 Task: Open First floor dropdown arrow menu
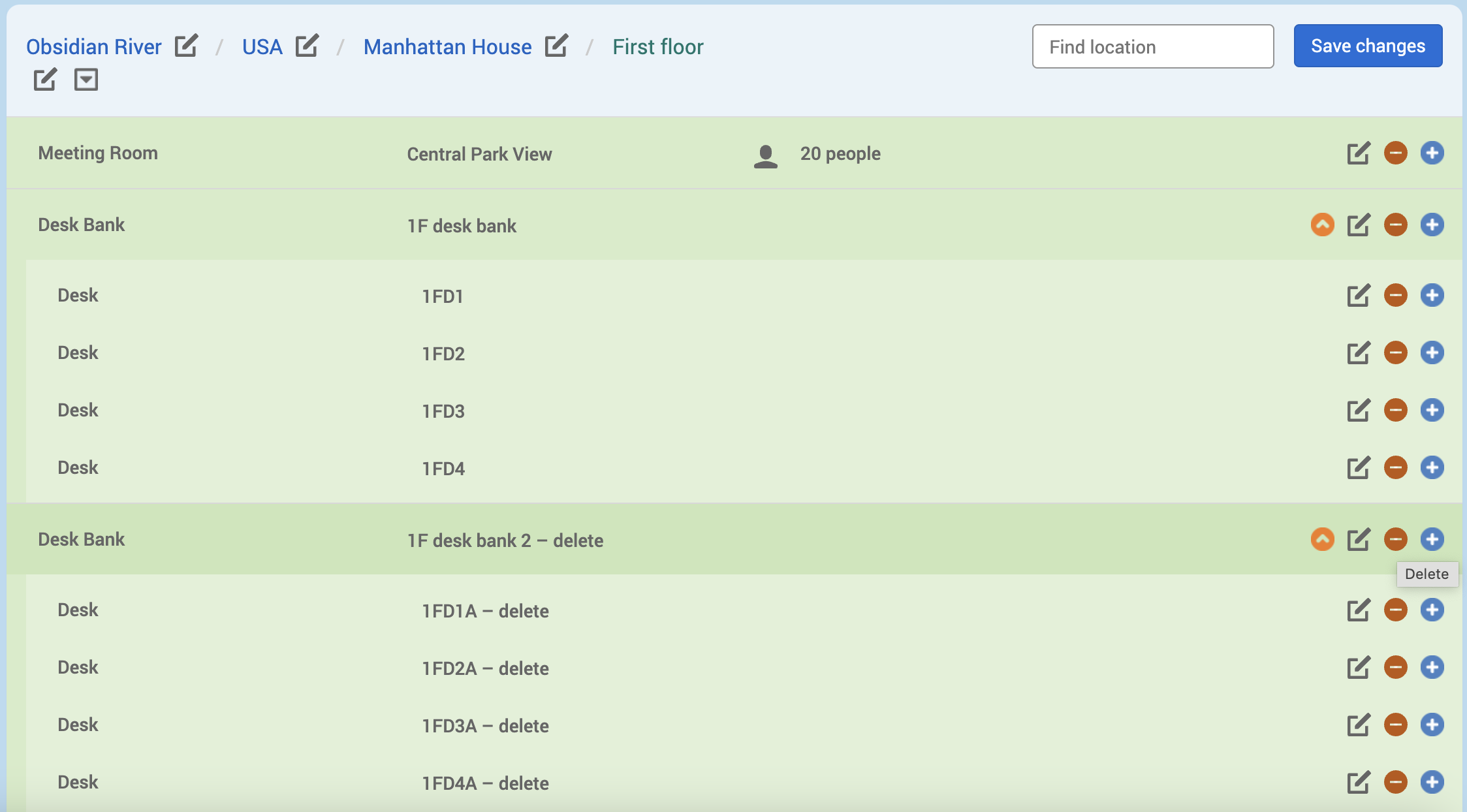86,80
